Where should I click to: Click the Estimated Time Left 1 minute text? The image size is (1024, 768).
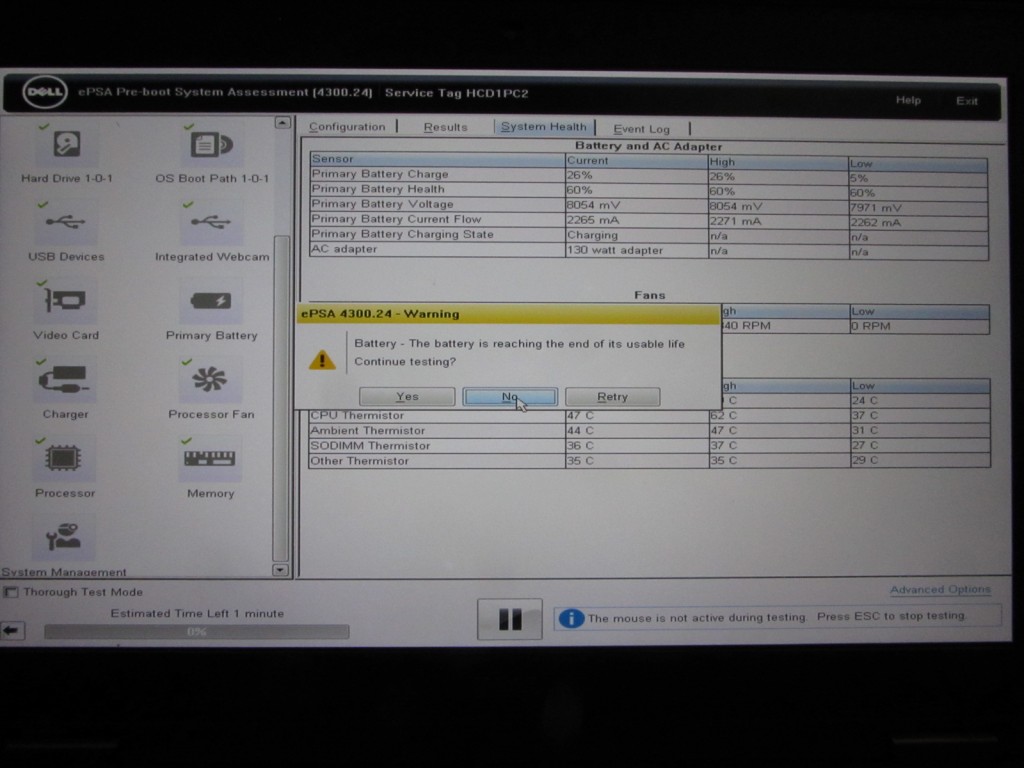coord(197,613)
